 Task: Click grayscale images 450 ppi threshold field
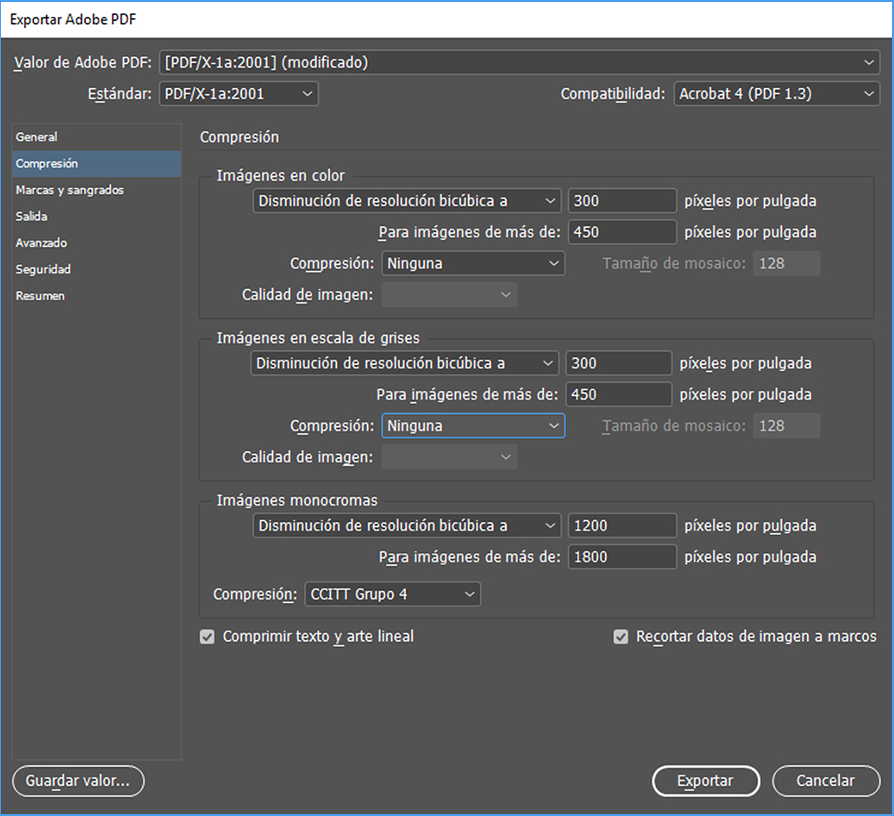pos(619,395)
